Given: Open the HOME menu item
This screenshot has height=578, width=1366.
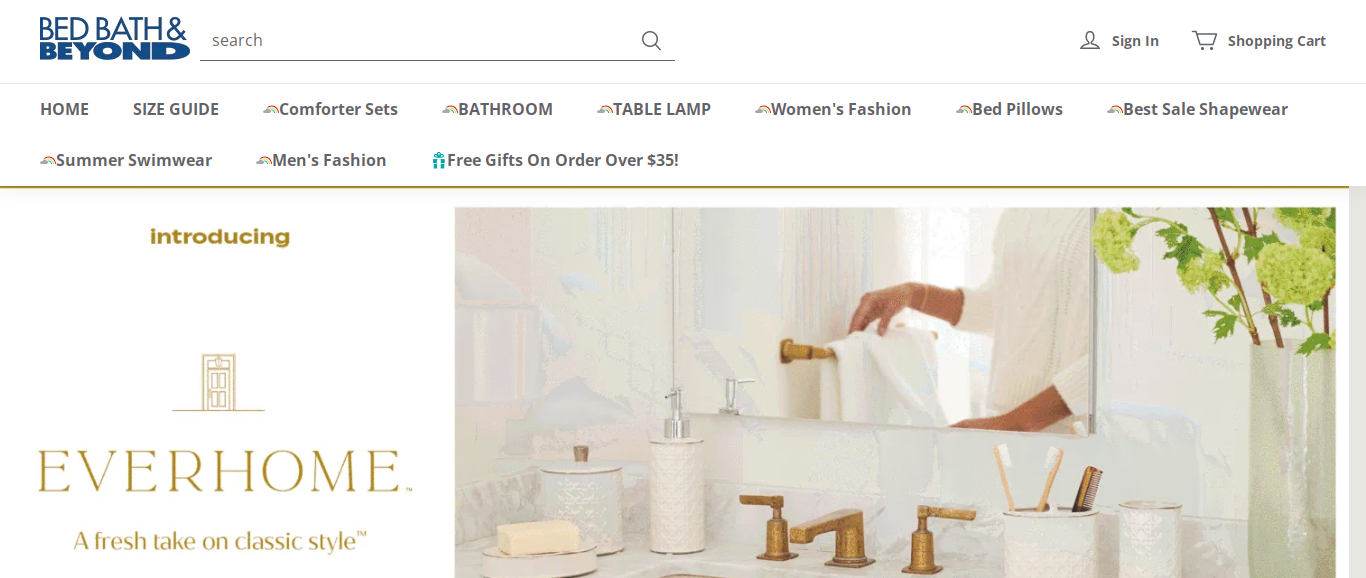Looking at the screenshot, I should (64, 109).
